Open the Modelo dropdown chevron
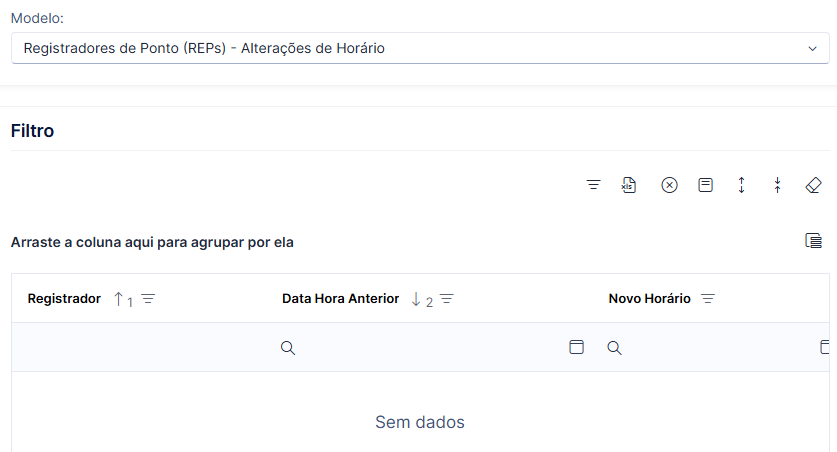This screenshot has height=452, width=837. click(812, 49)
